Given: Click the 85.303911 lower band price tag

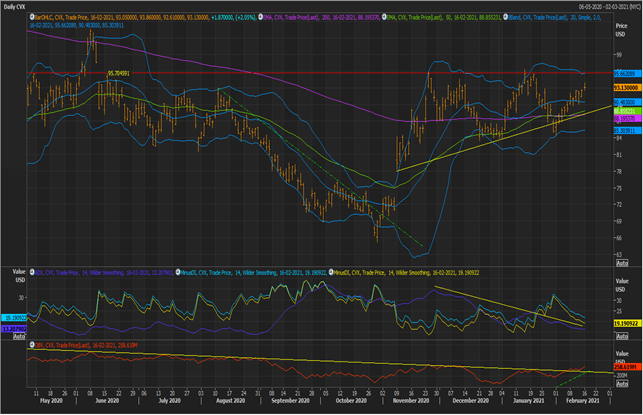Looking at the screenshot, I should pyautogui.click(x=627, y=131).
